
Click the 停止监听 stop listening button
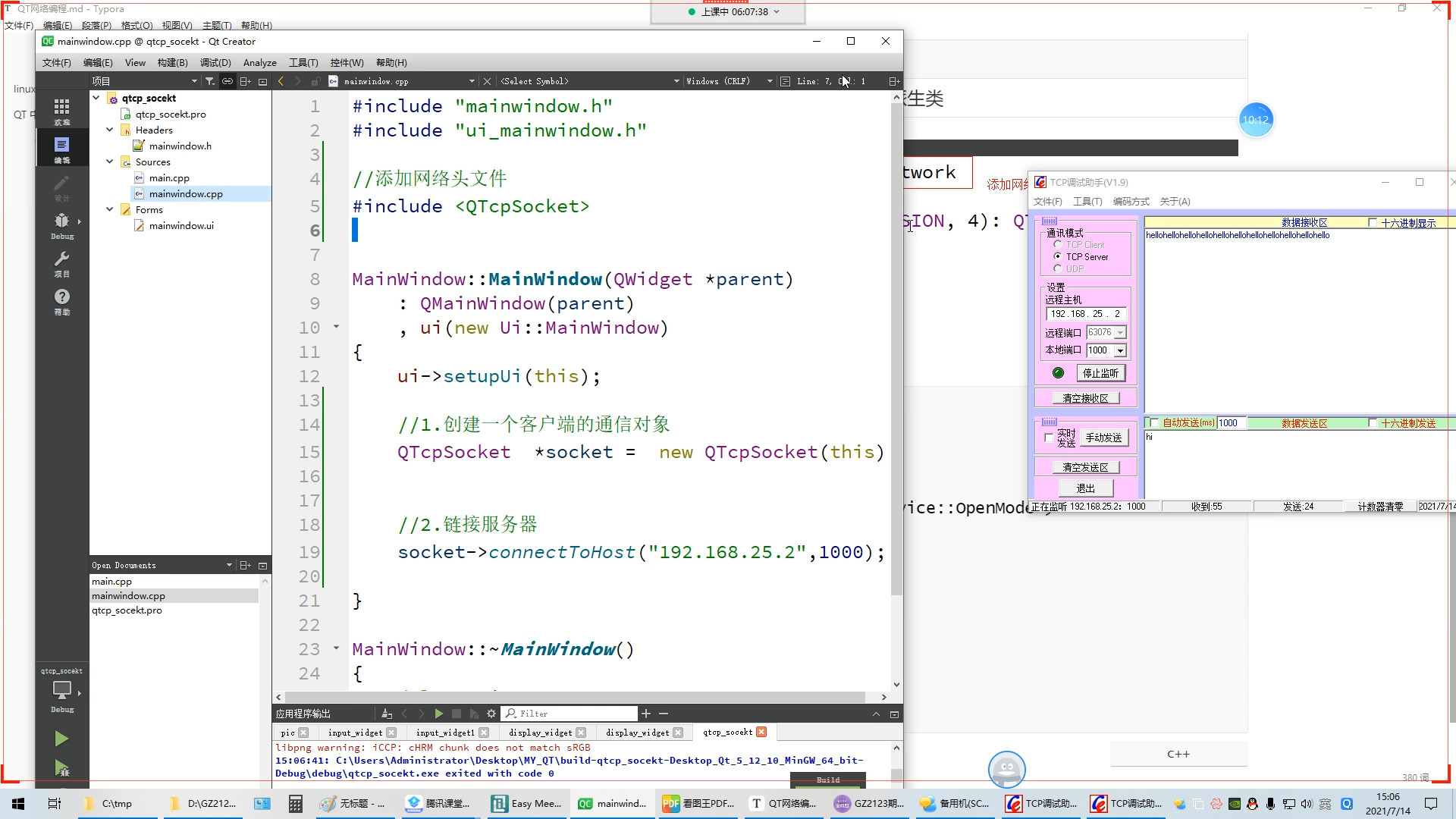[1100, 373]
